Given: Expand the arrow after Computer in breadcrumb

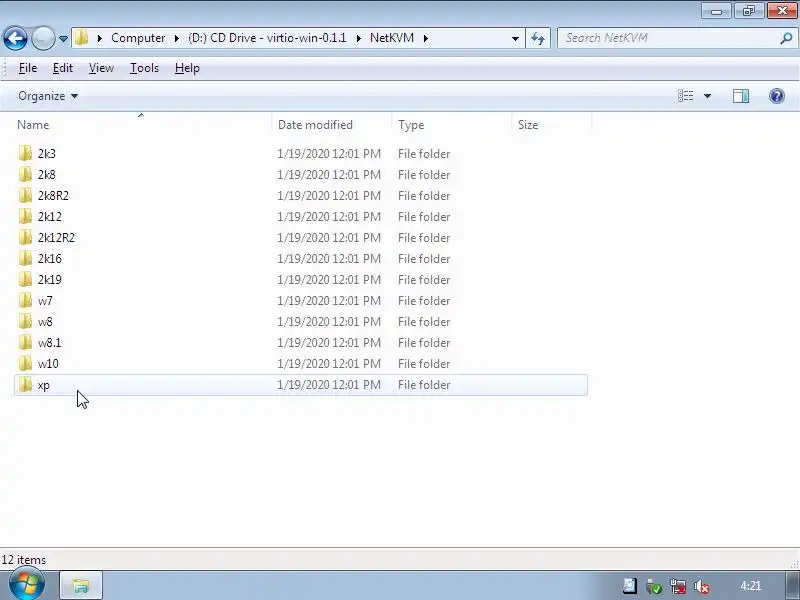Looking at the screenshot, I should [x=177, y=38].
